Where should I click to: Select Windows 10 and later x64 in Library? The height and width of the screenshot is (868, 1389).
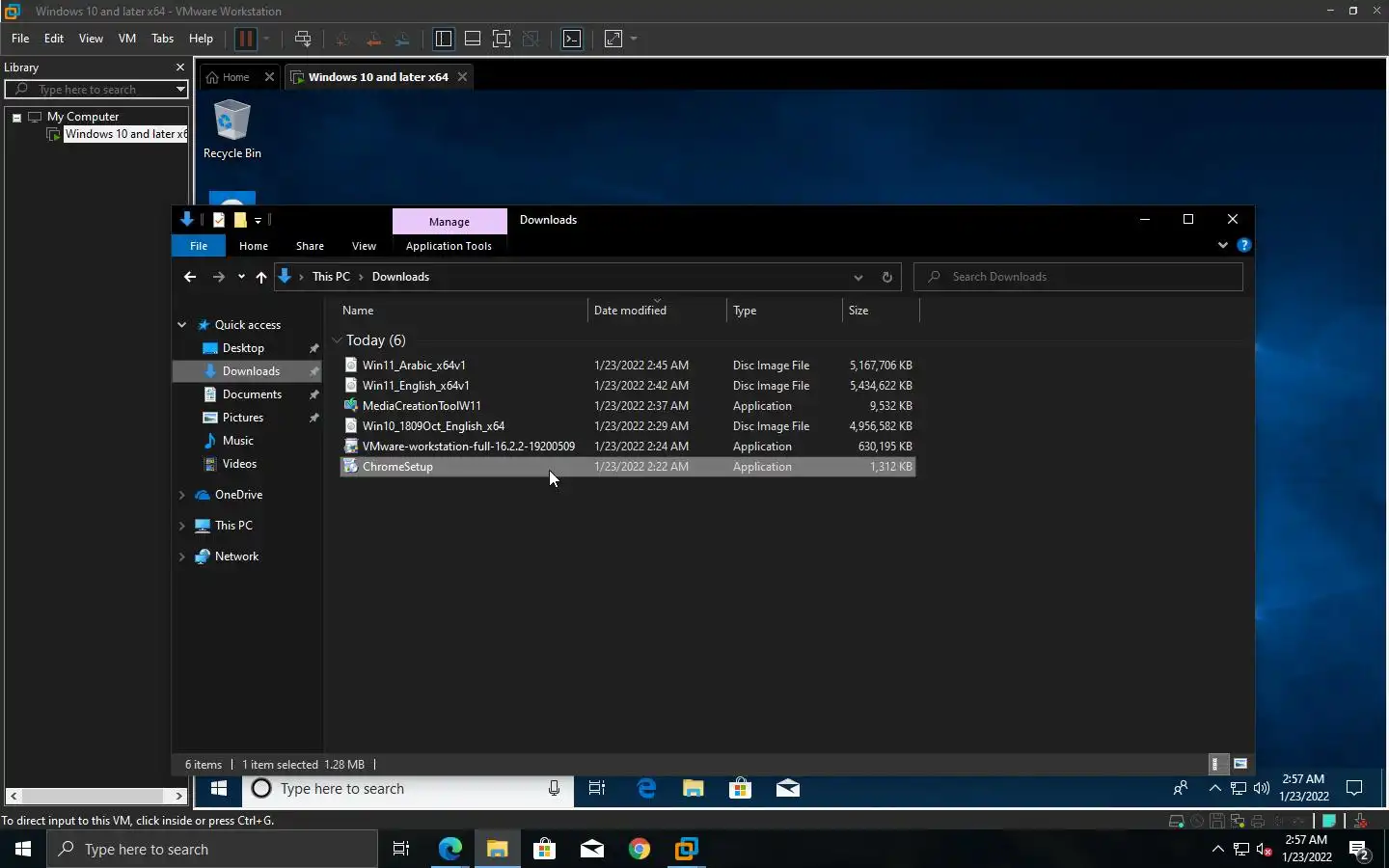point(124,134)
